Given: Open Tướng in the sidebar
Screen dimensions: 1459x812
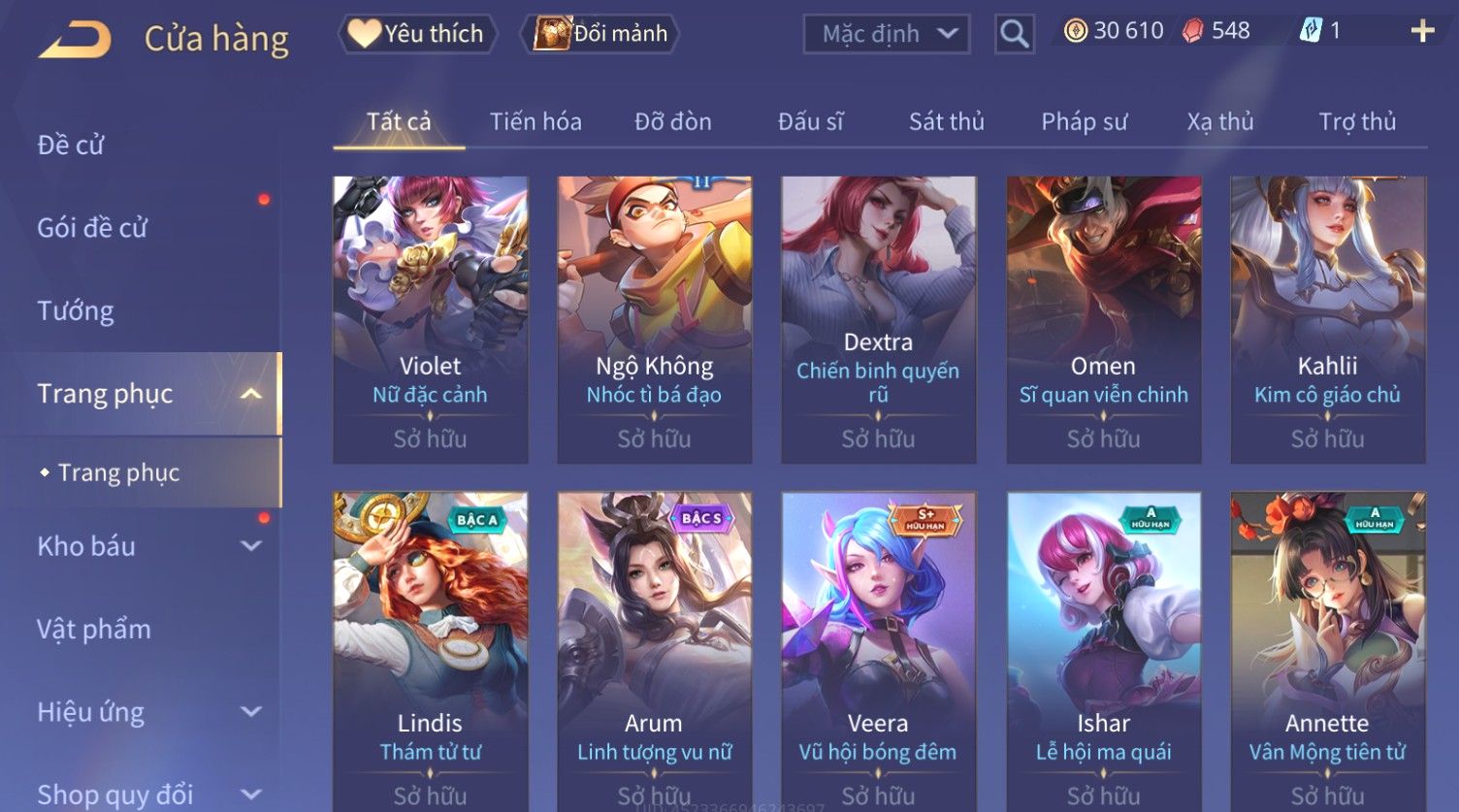Looking at the screenshot, I should pyautogui.click(x=76, y=310).
